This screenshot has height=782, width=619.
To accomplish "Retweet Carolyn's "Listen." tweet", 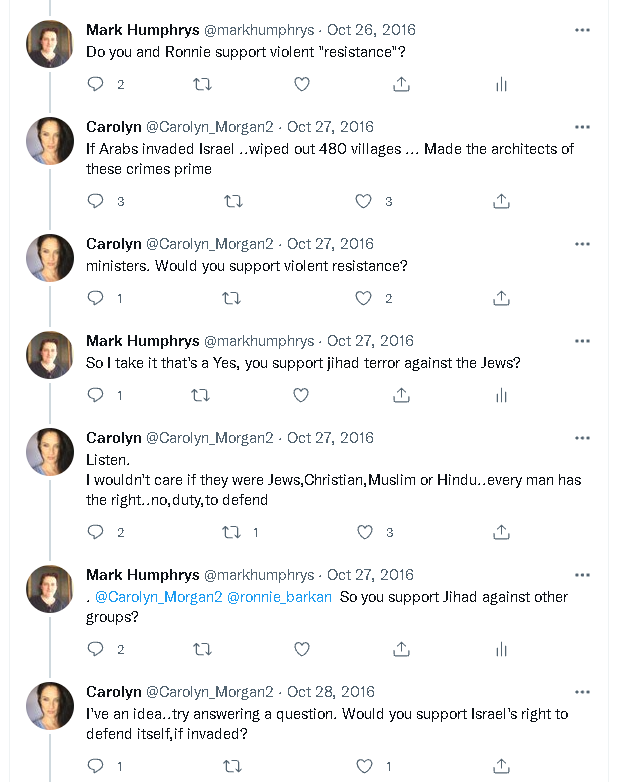I will click(233, 532).
